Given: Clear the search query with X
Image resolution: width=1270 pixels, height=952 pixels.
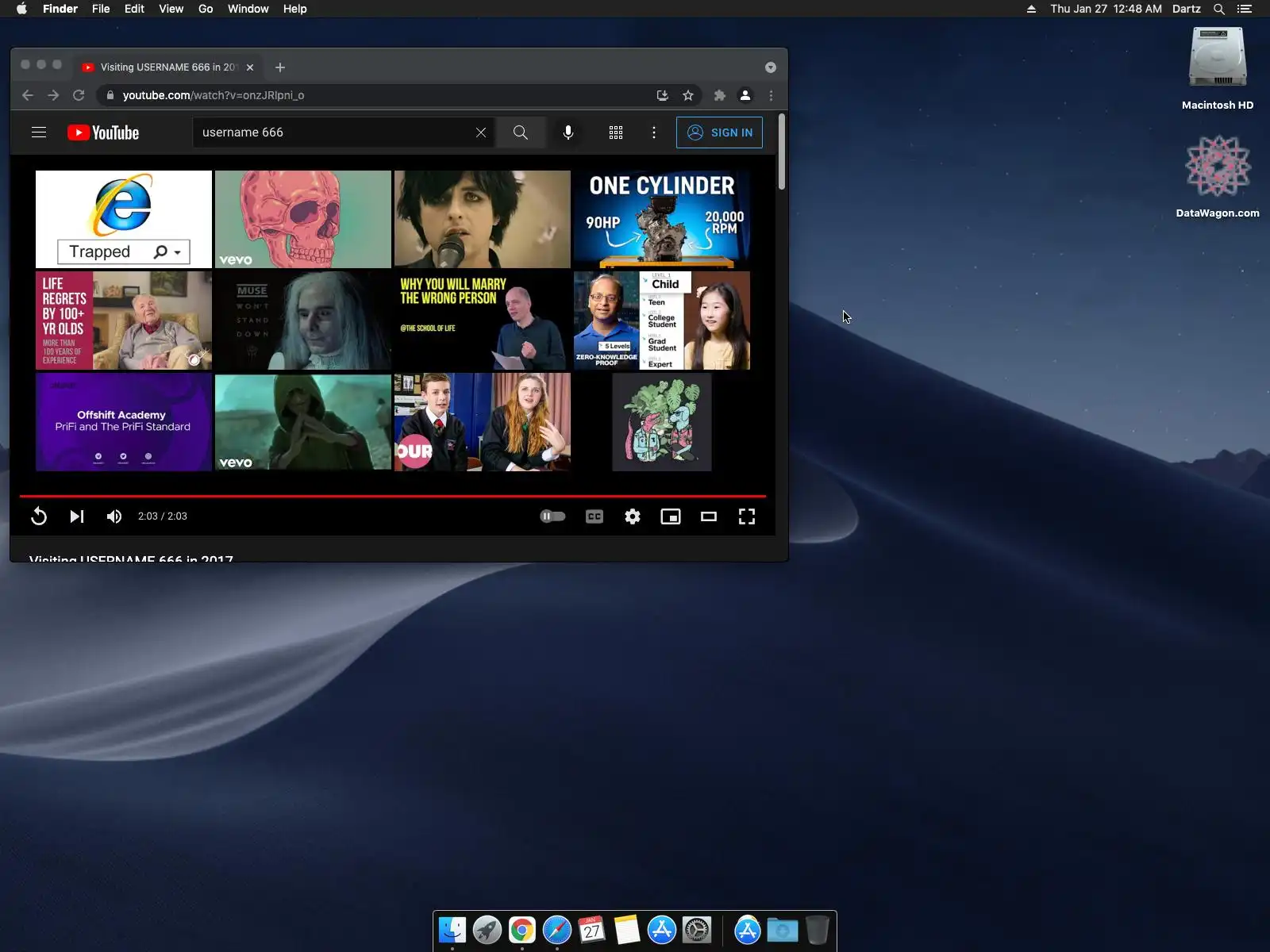Looking at the screenshot, I should 481,132.
